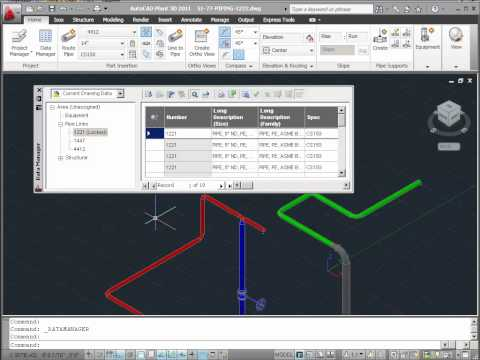480x360 pixels.
Task: Open the Data Manager ribbon icon
Action: pos(45,43)
